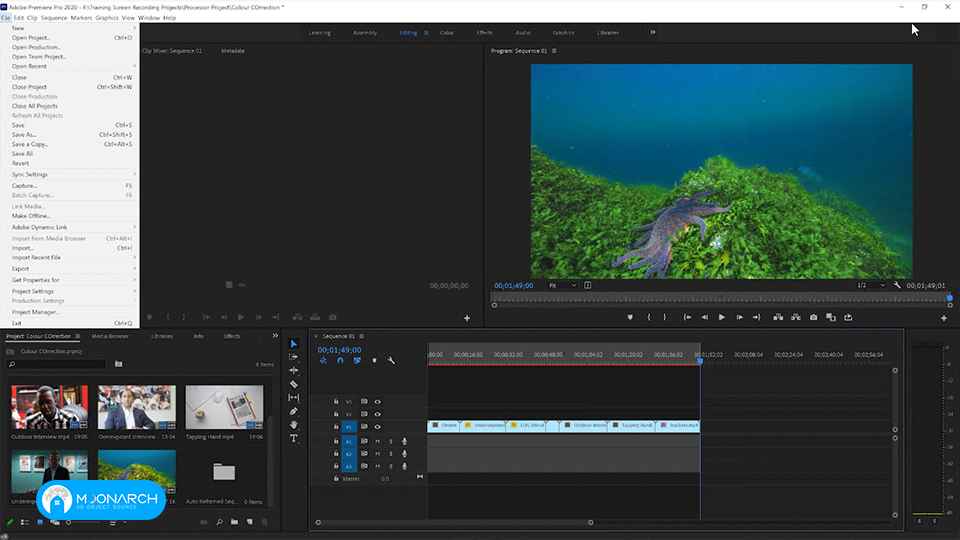Switch Project panel to List view
Image resolution: width=960 pixels, height=540 pixels.
(x=25, y=522)
